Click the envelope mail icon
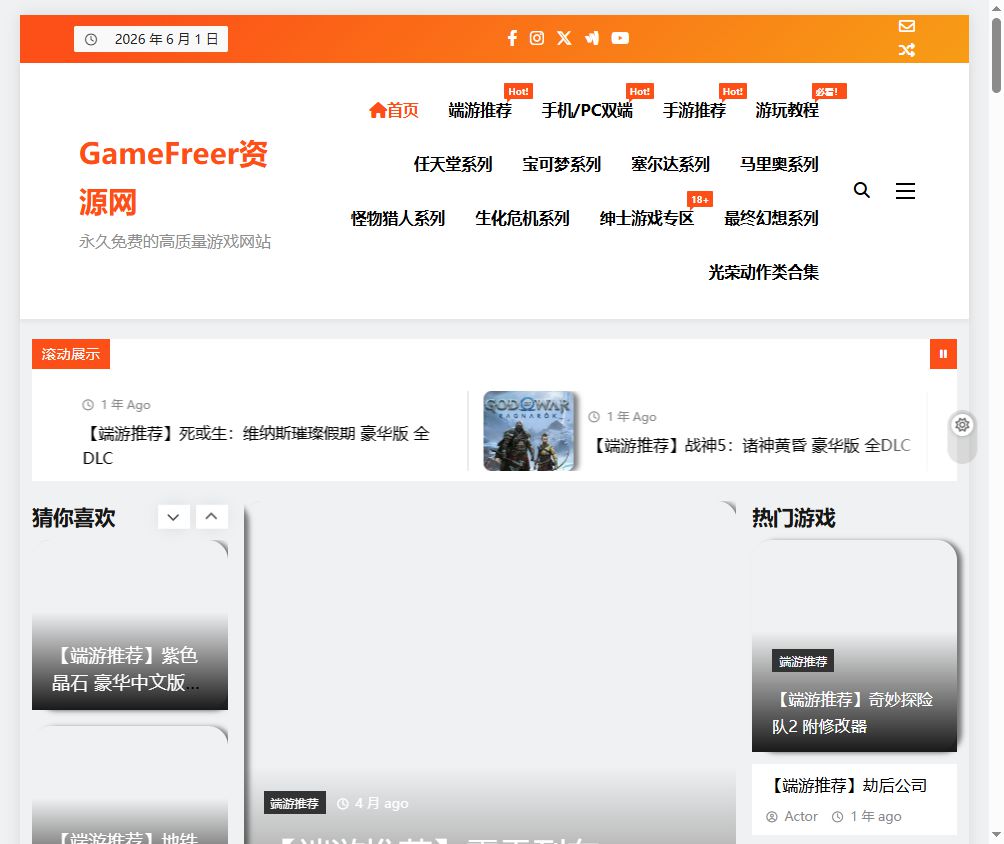This screenshot has height=844, width=1004. click(x=907, y=26)
